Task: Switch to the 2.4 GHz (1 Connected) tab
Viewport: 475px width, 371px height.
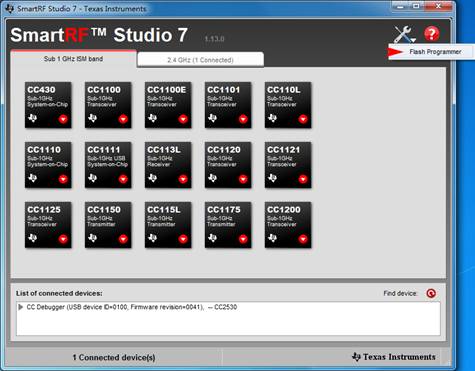Action: [x=200, y=60]
